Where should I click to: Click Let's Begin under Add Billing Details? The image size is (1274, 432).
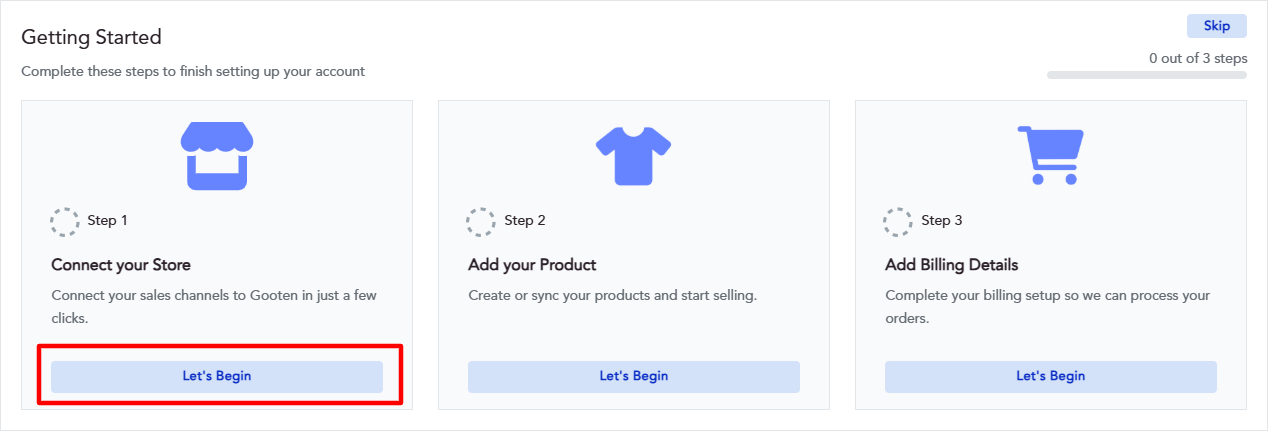(x=1051, y=377)
